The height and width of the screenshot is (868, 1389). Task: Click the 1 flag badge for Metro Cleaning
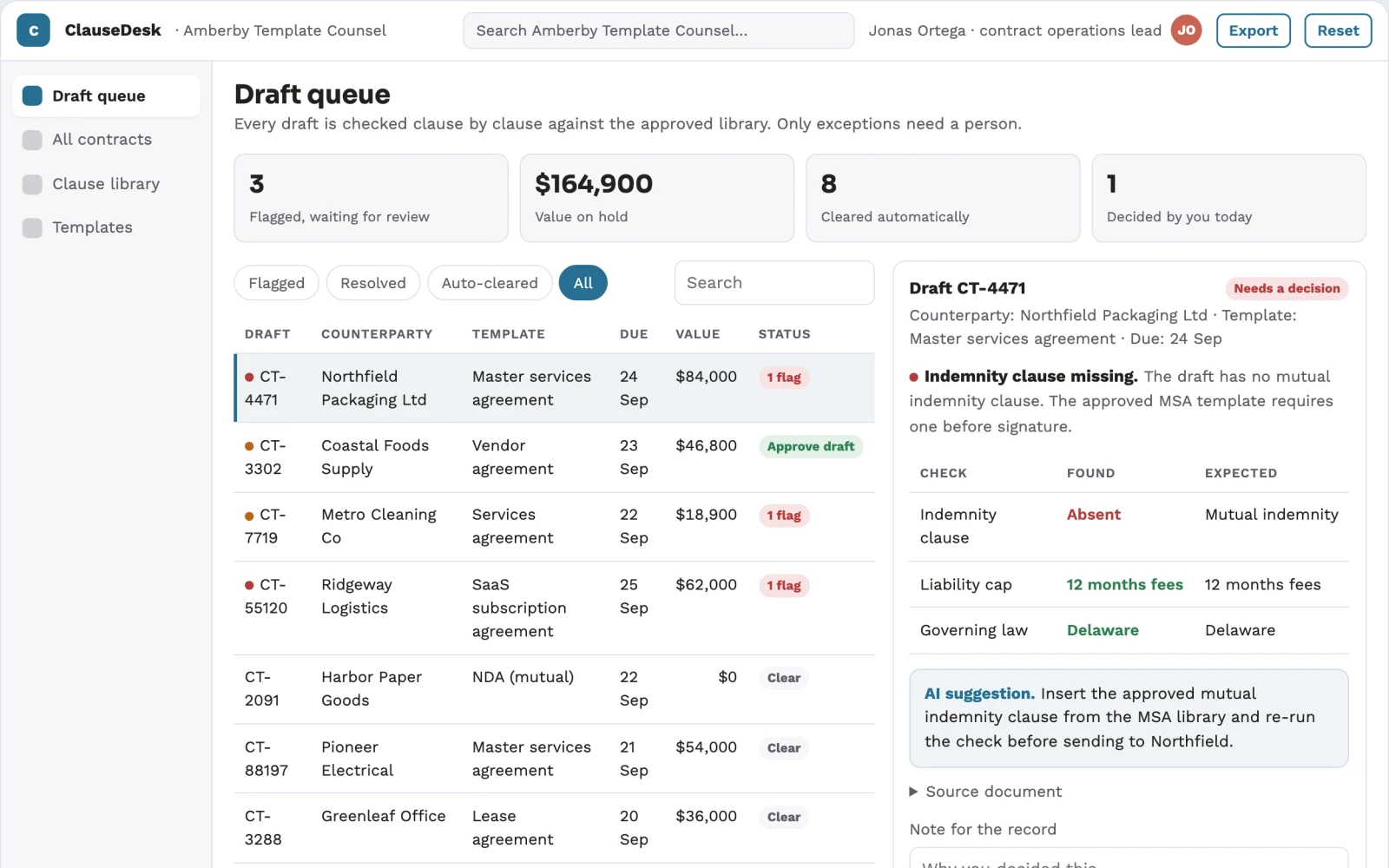[784, 516]
